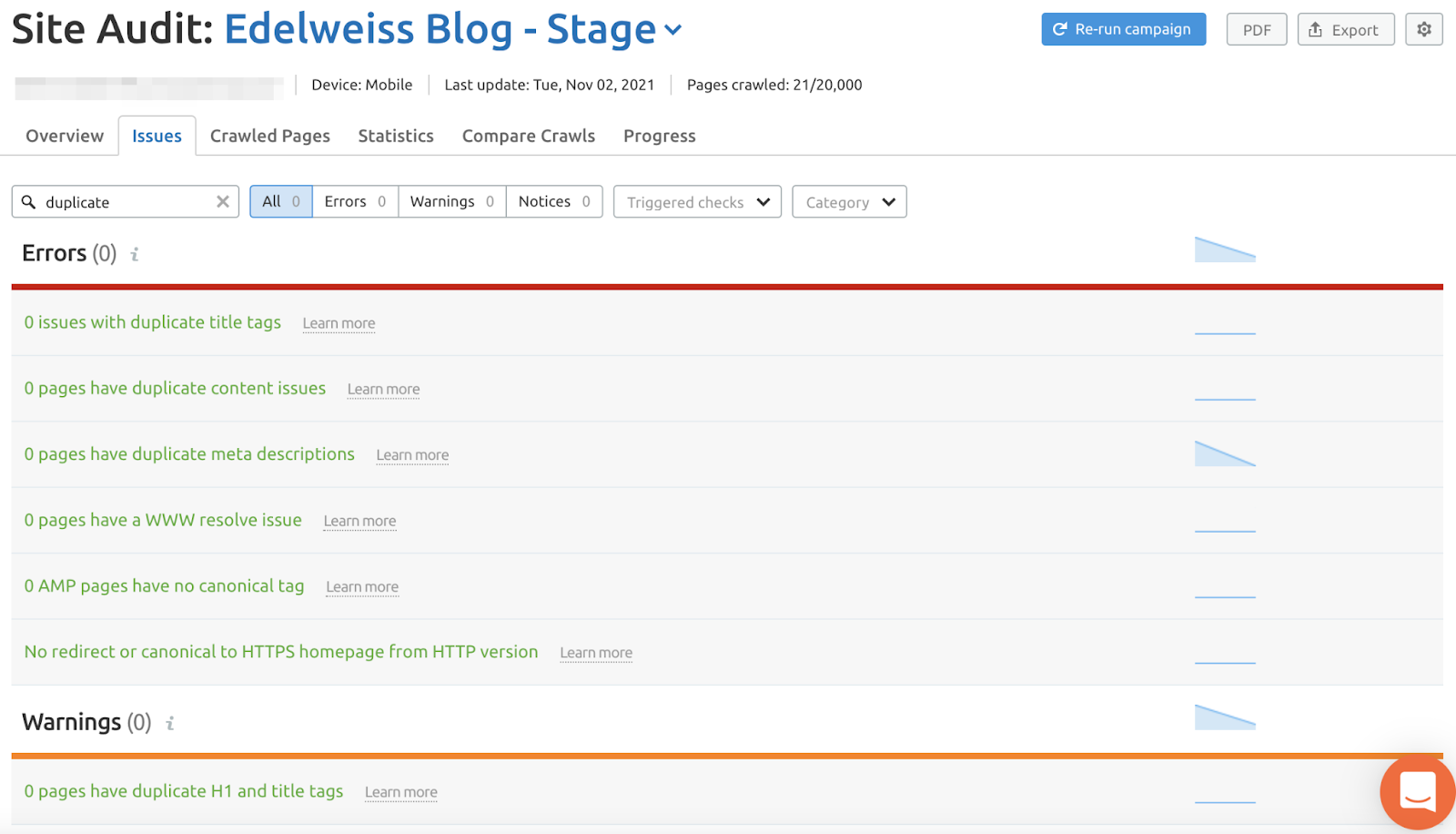Select the Errors filter toggle
Viewport: 1456px width, 834px height.
click(355, 202)
